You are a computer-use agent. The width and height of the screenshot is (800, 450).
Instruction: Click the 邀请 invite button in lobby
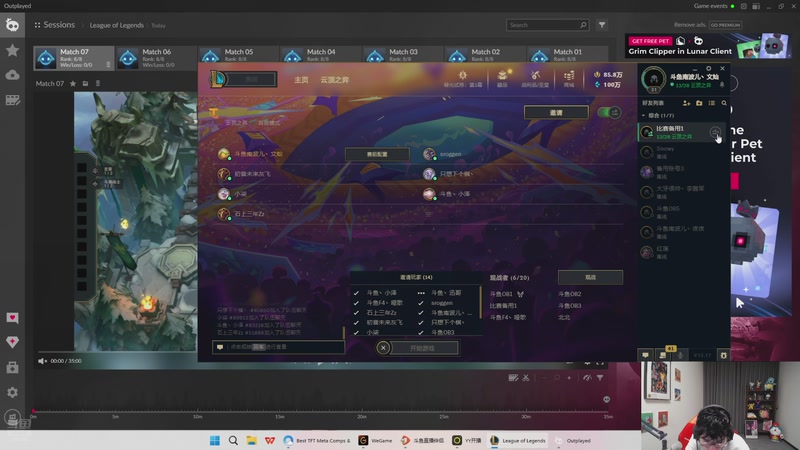pyautogui.click(x=556, y=112)
